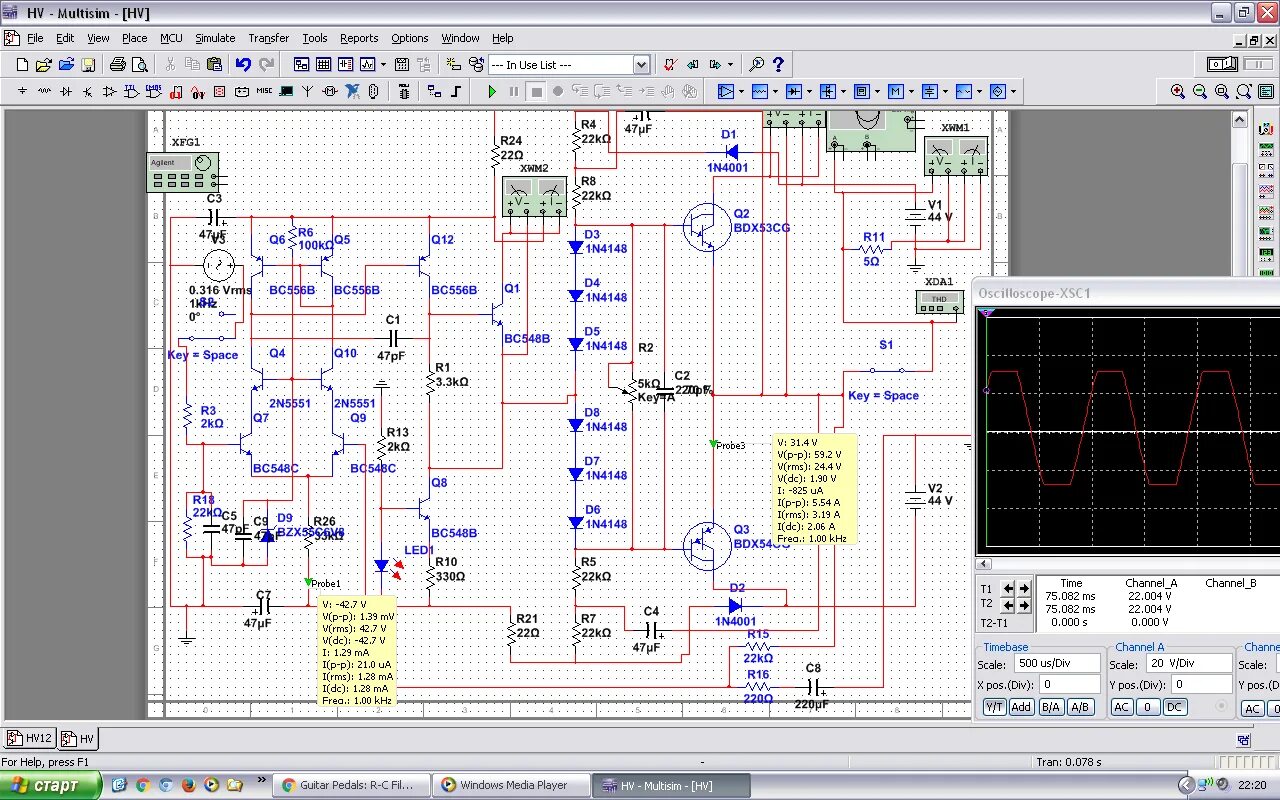Run the simulation
The height and width of the screenshot is (800, 1280).
click(492, 91)
